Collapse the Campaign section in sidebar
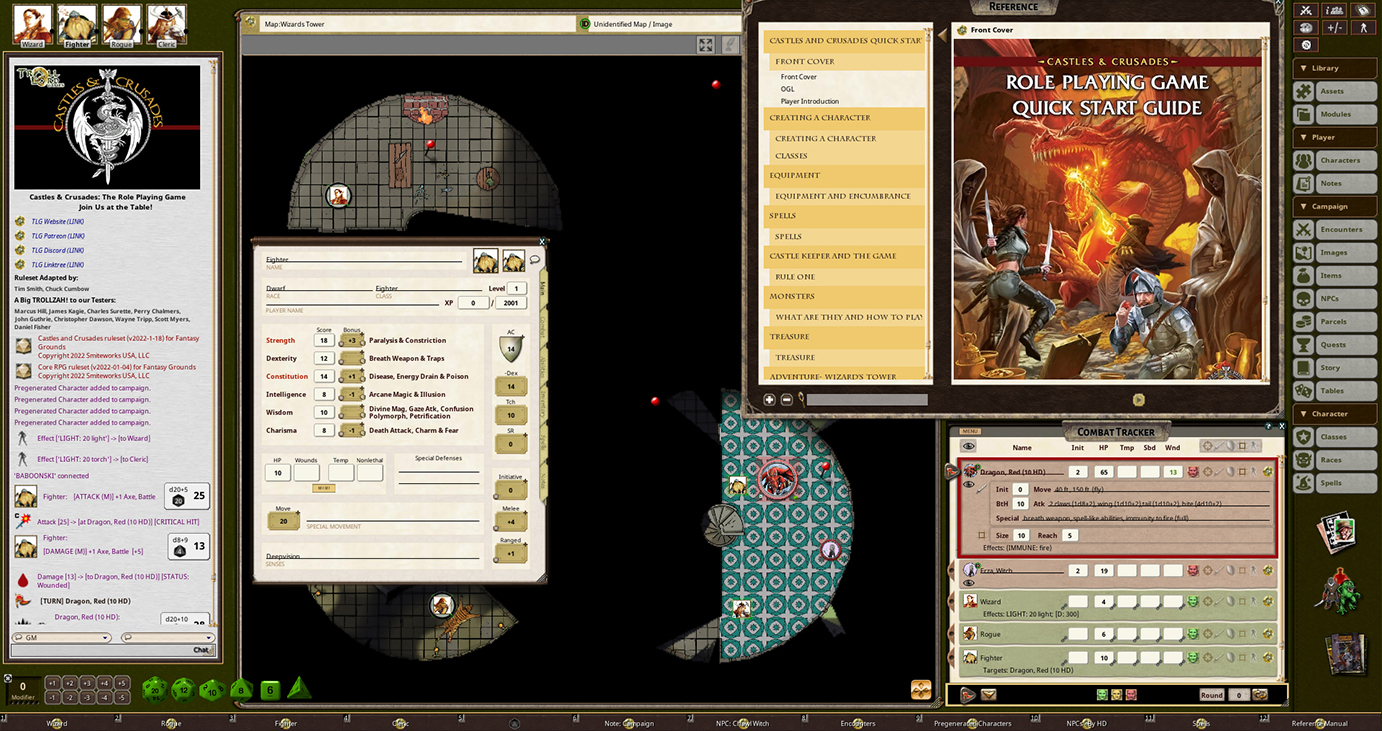This screenshot has height=731, width=1382. [x=1335, y=206]
